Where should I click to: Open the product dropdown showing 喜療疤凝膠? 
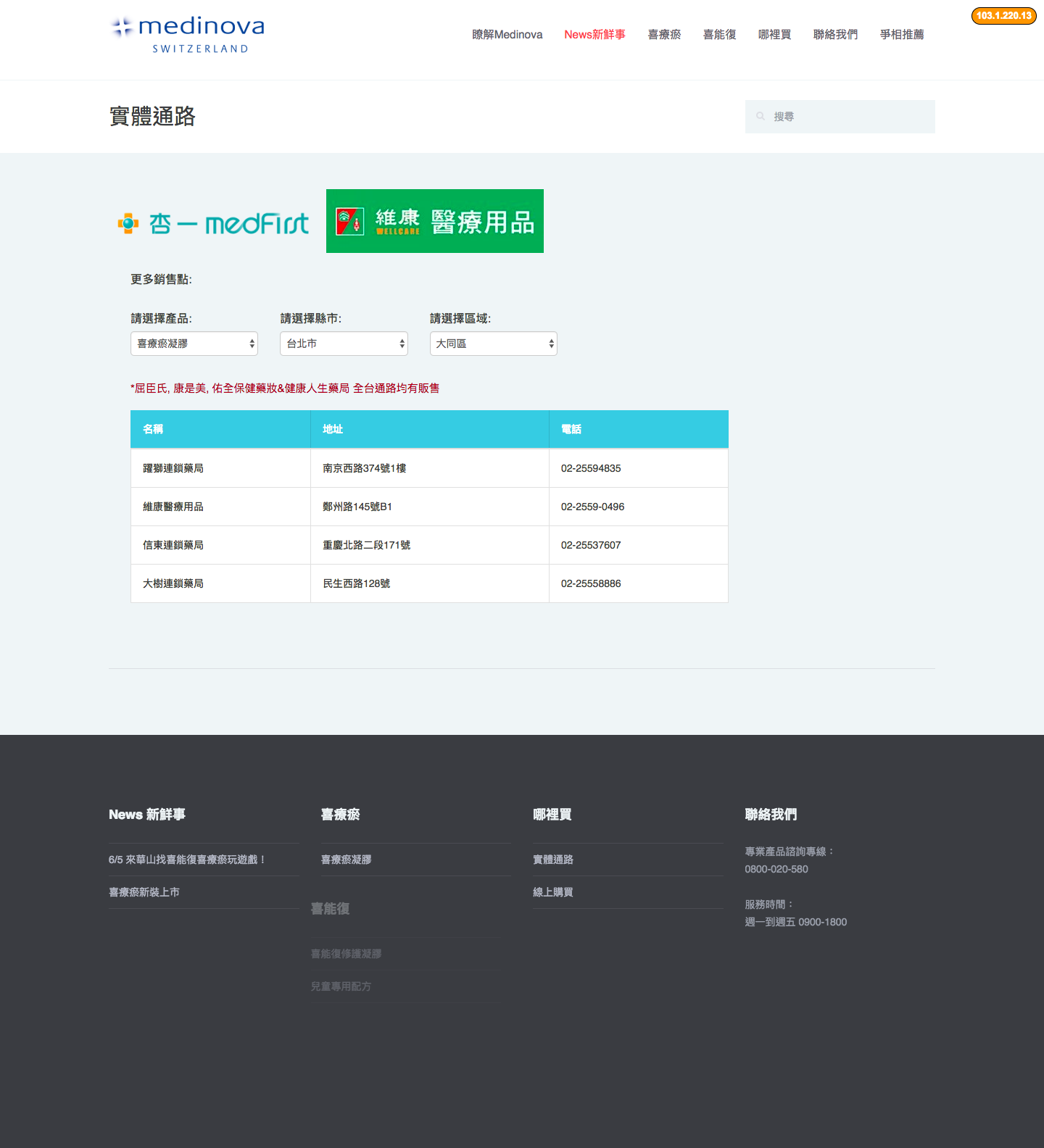click(194, 344)
